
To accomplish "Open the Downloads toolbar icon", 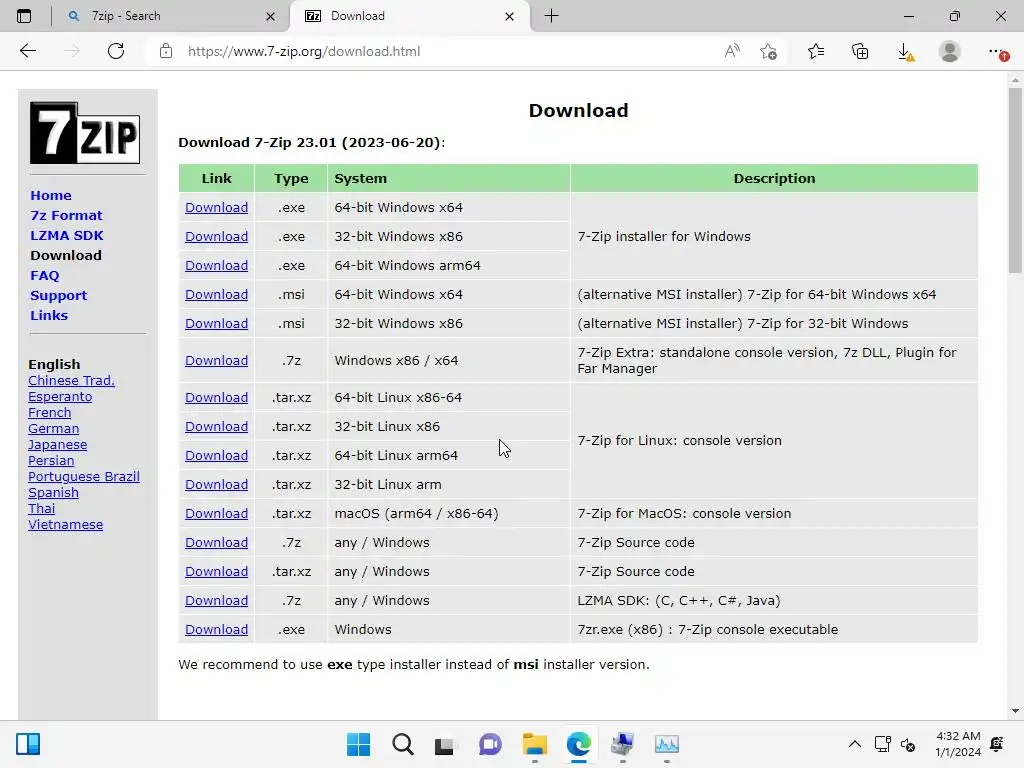I will [905, 51].
